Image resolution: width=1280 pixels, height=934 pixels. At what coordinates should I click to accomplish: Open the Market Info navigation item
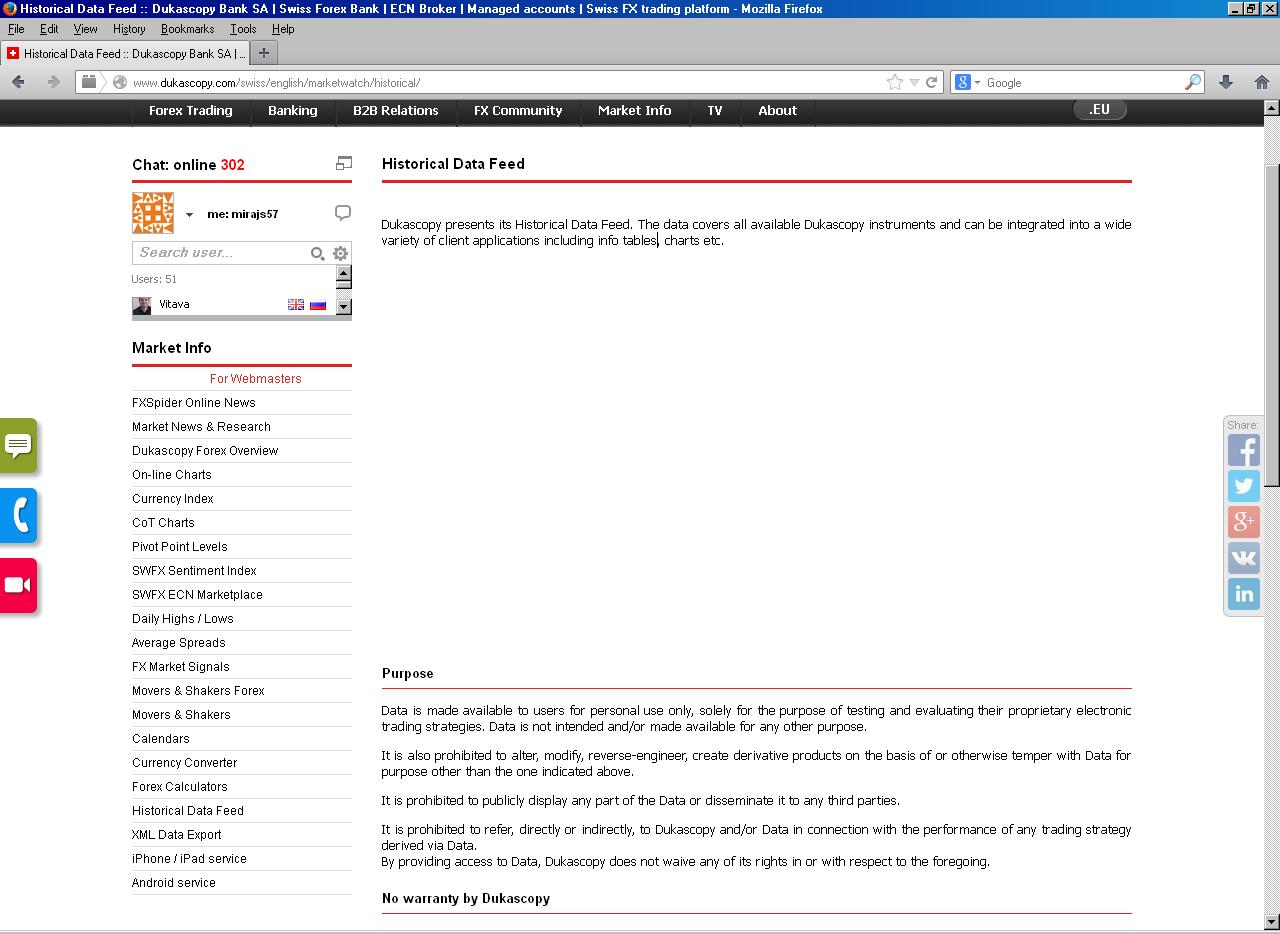coord(635,111)
